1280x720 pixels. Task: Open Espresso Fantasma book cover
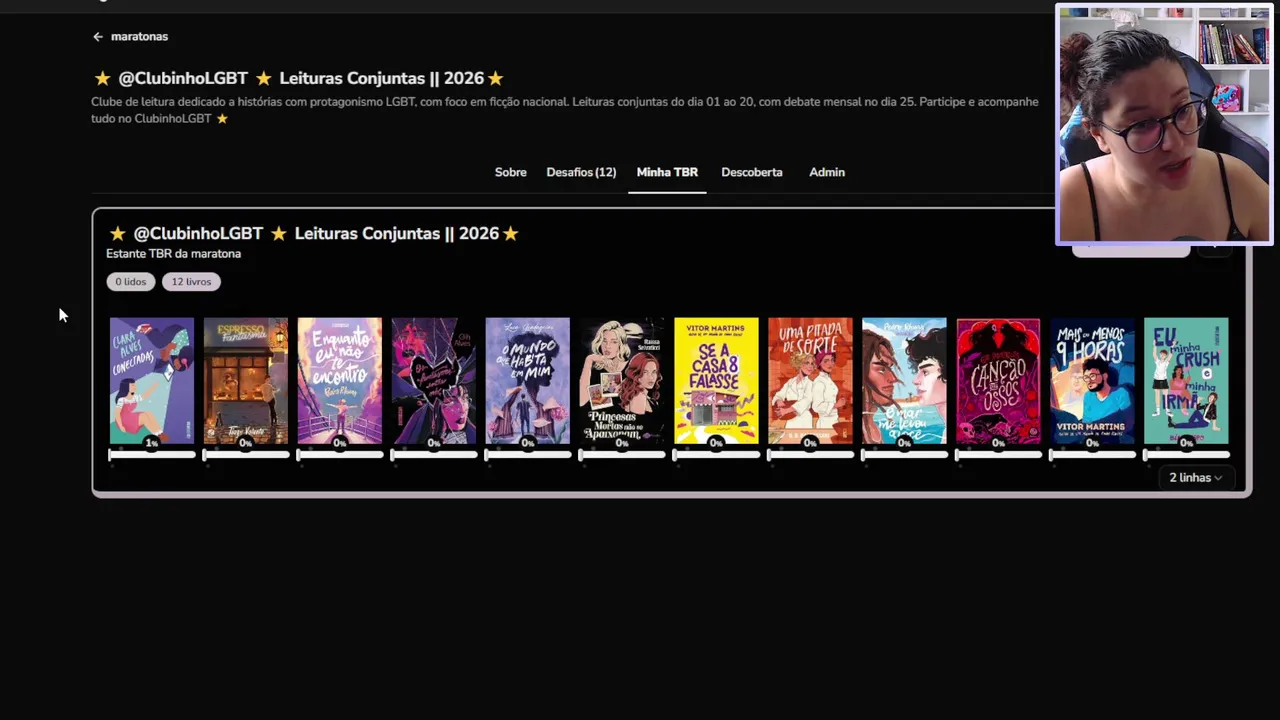point(246,381)
